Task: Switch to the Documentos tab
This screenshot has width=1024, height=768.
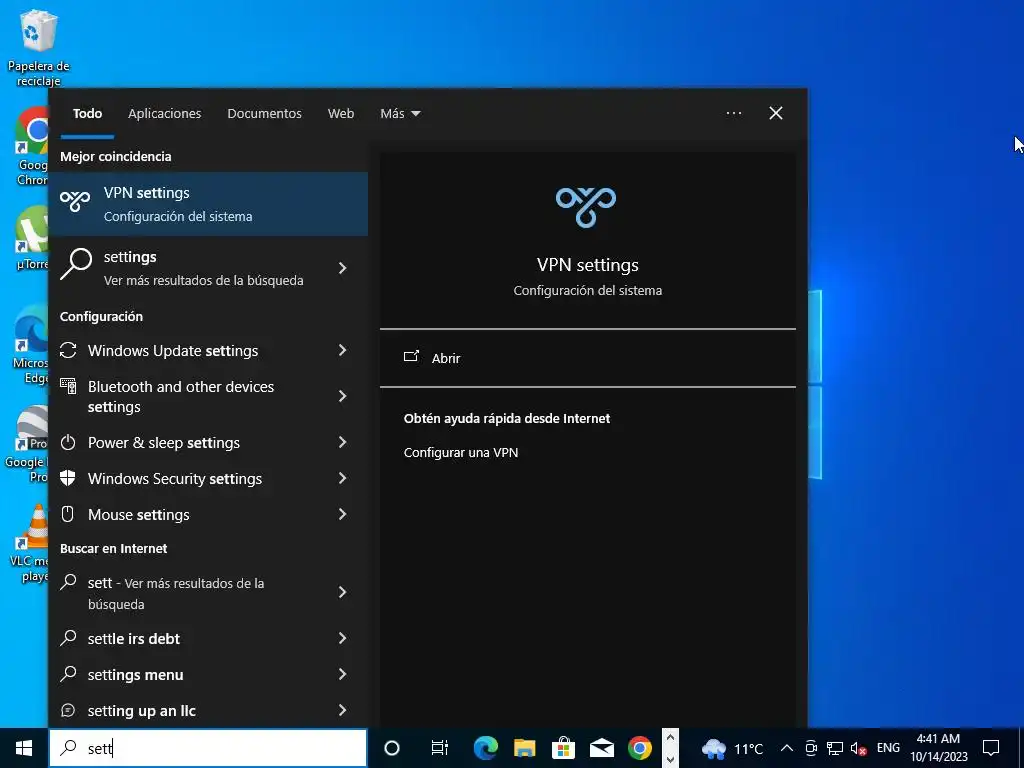Action: pos(264,114)
